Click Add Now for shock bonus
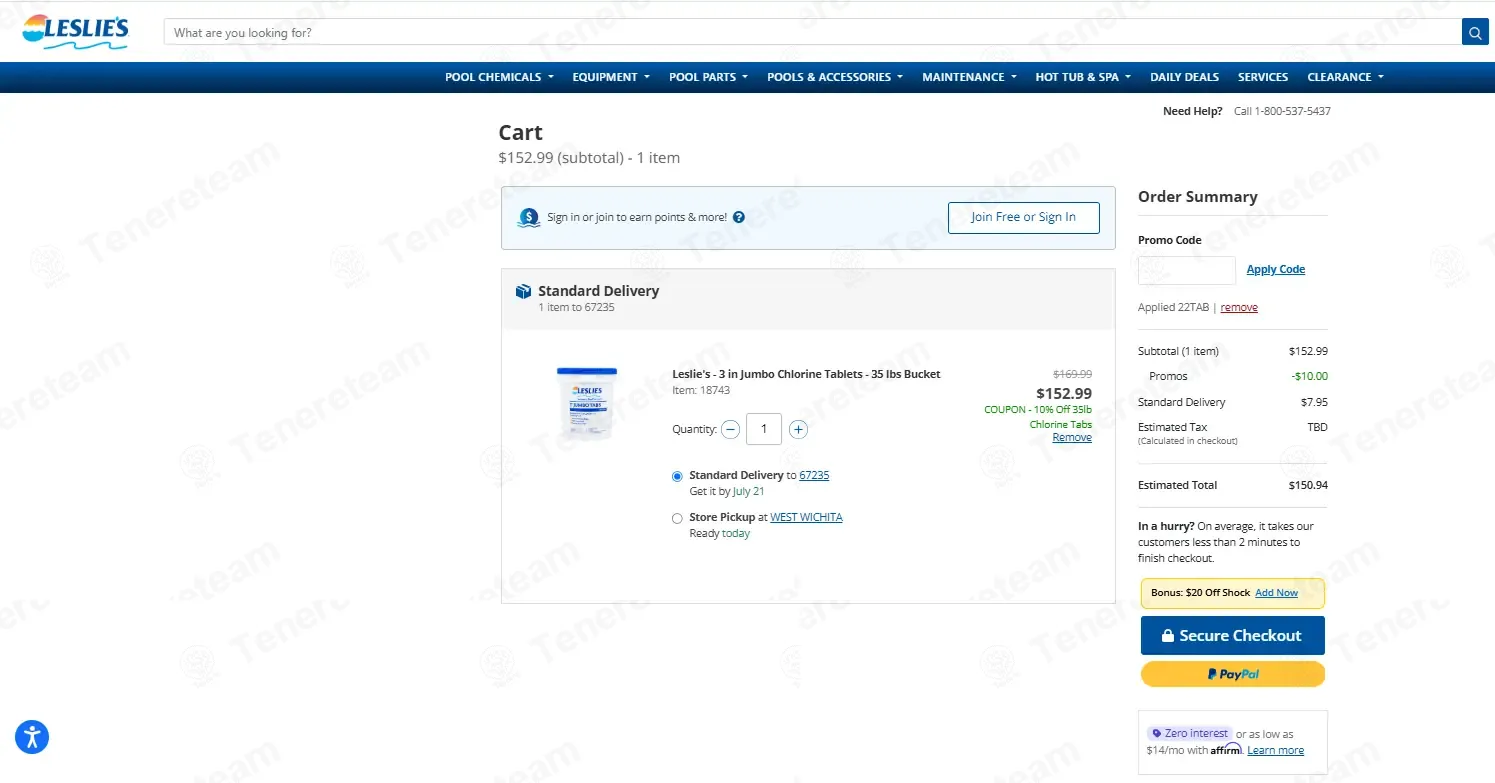 pyautogui.click(x=1277, y=593)
